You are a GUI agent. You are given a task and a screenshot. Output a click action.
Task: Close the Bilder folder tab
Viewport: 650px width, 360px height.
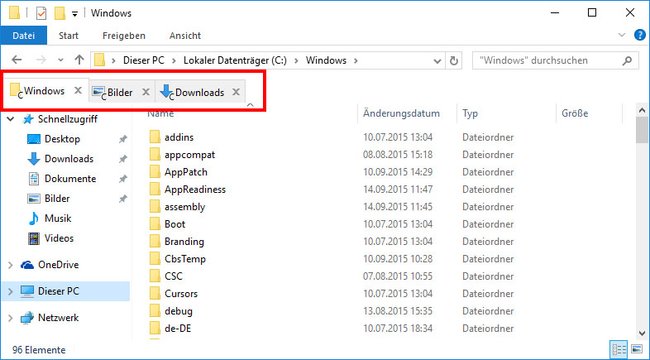coord(146,92)
